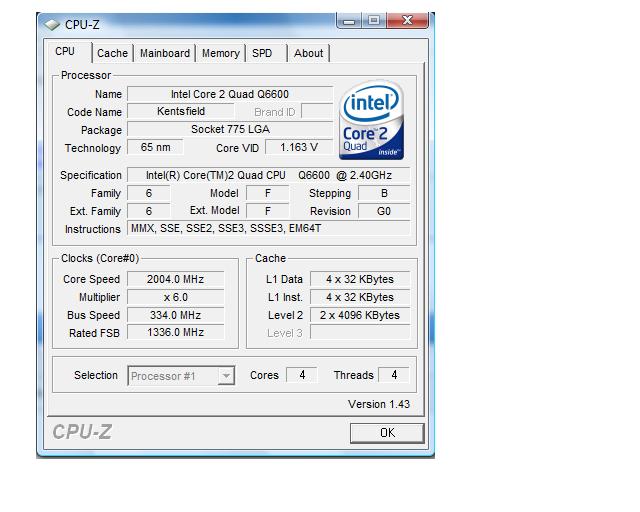Click the Revision value G0

384,211
